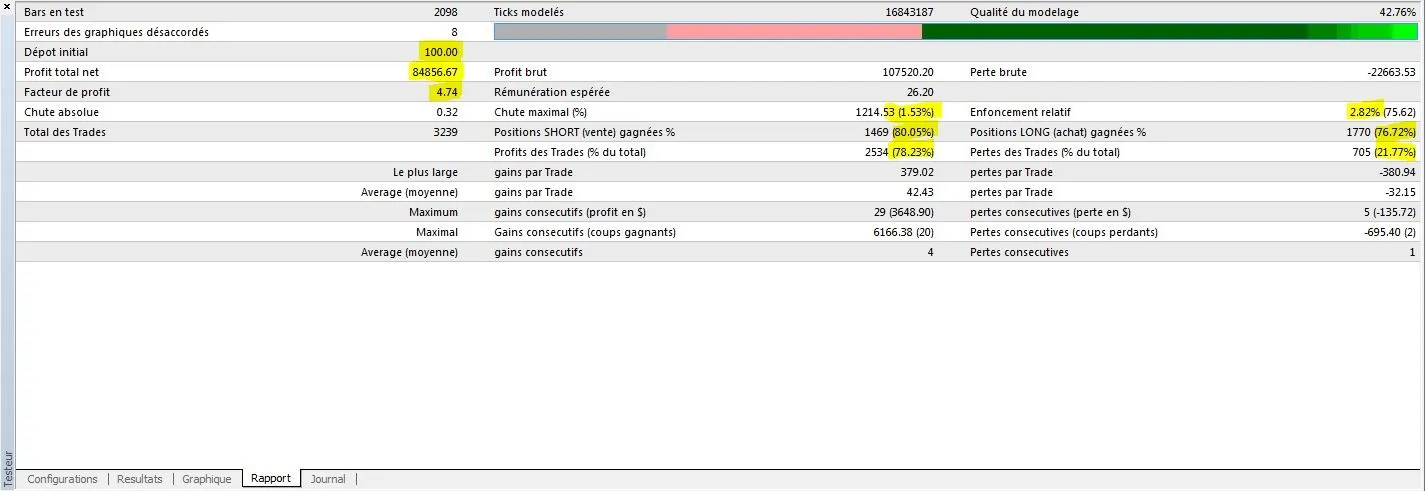
Task: Switch to the Configurations tab
Action: tap(62, 479)
